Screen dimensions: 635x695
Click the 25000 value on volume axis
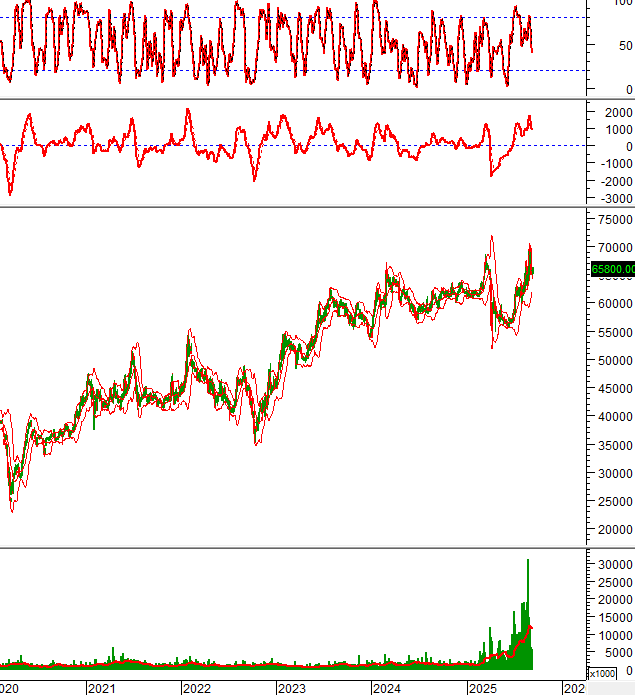coord(615,582)
